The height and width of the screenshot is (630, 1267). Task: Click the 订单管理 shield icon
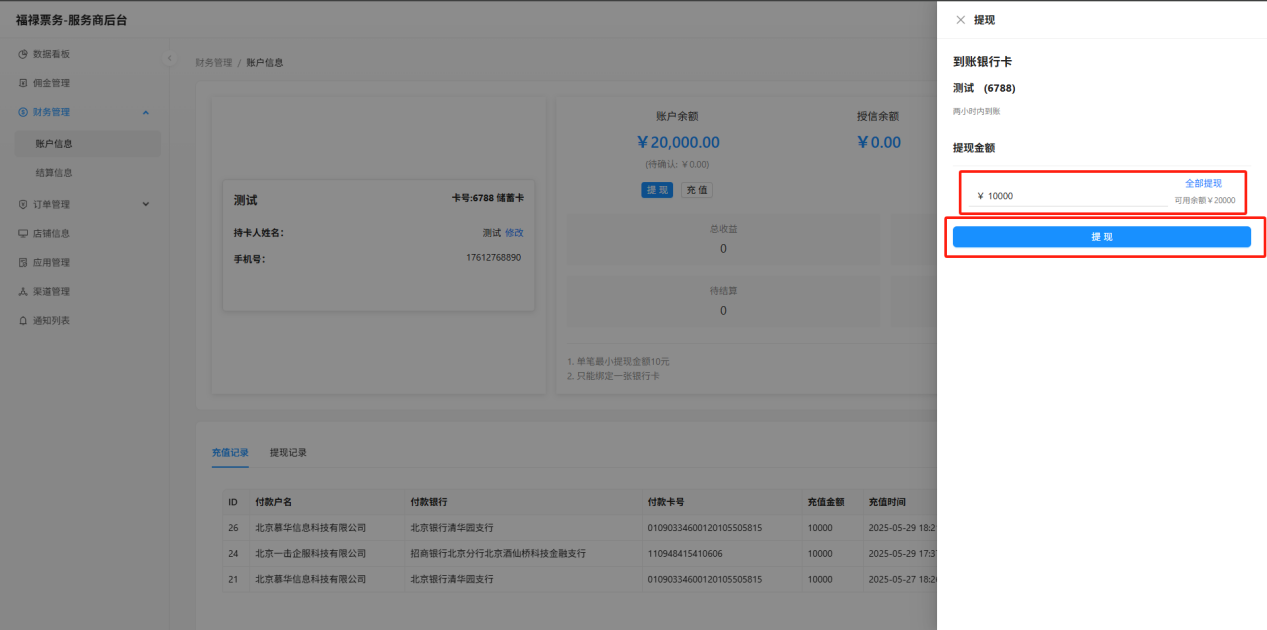tap(23, 204)
